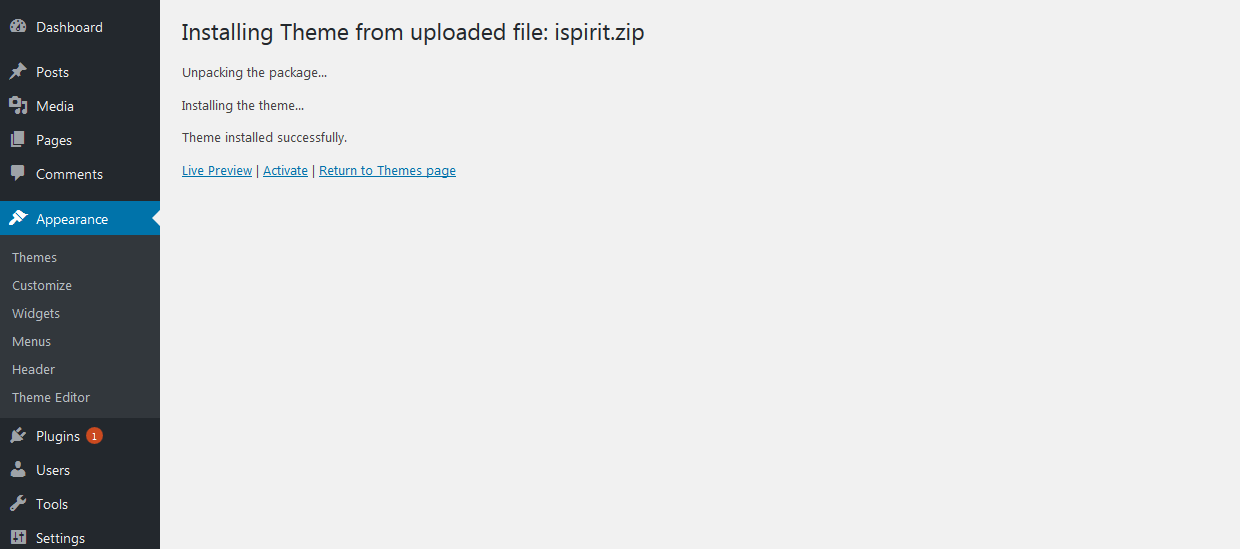Viewport: 1240px width, 549px height.
Task: Click the Settings sliders icon
Action: point(18,538)
